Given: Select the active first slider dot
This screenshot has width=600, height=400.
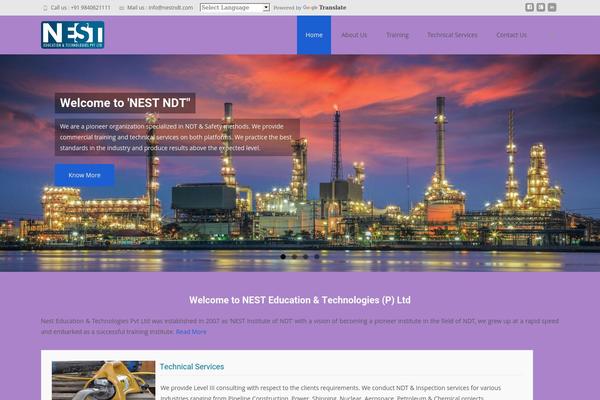Looking at the screenshot, I should point(283,256).
